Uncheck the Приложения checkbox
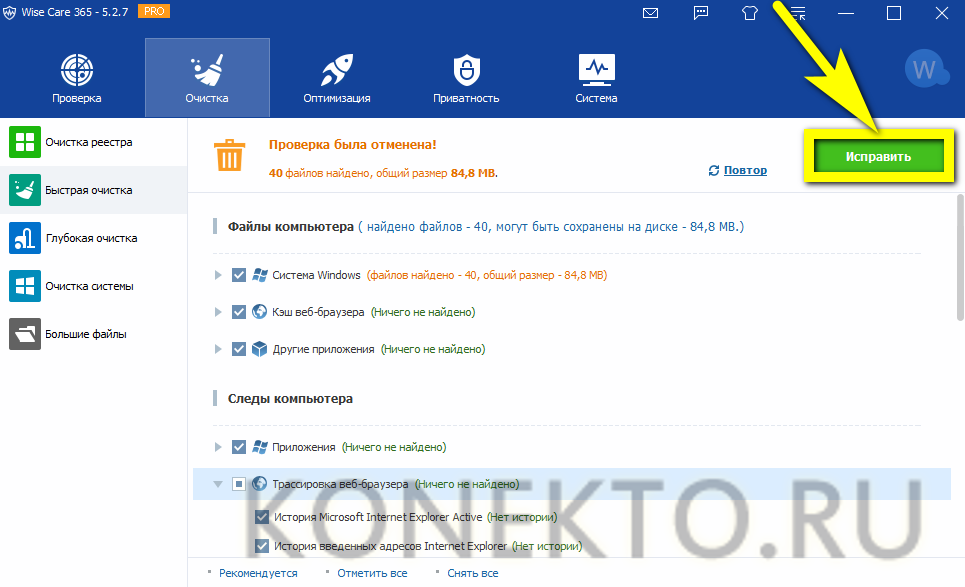Screen dimensions: 965x587 [239, 447]
